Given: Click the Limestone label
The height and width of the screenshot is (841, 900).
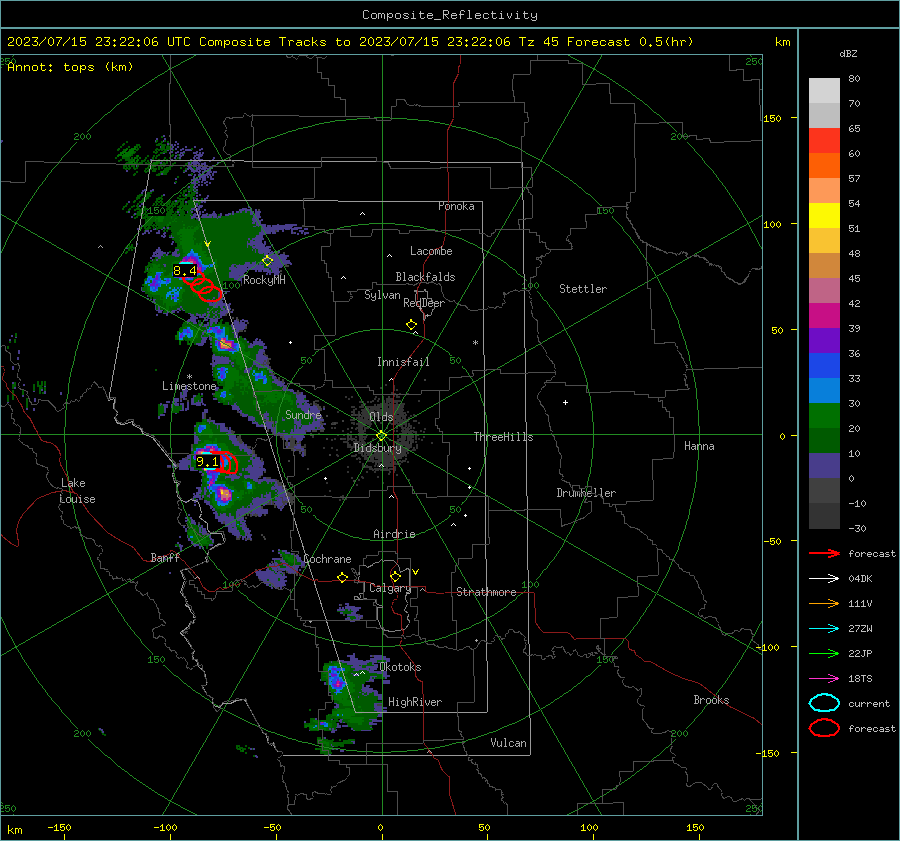Looking at the screenshot, I should click(x=189, y=386).
